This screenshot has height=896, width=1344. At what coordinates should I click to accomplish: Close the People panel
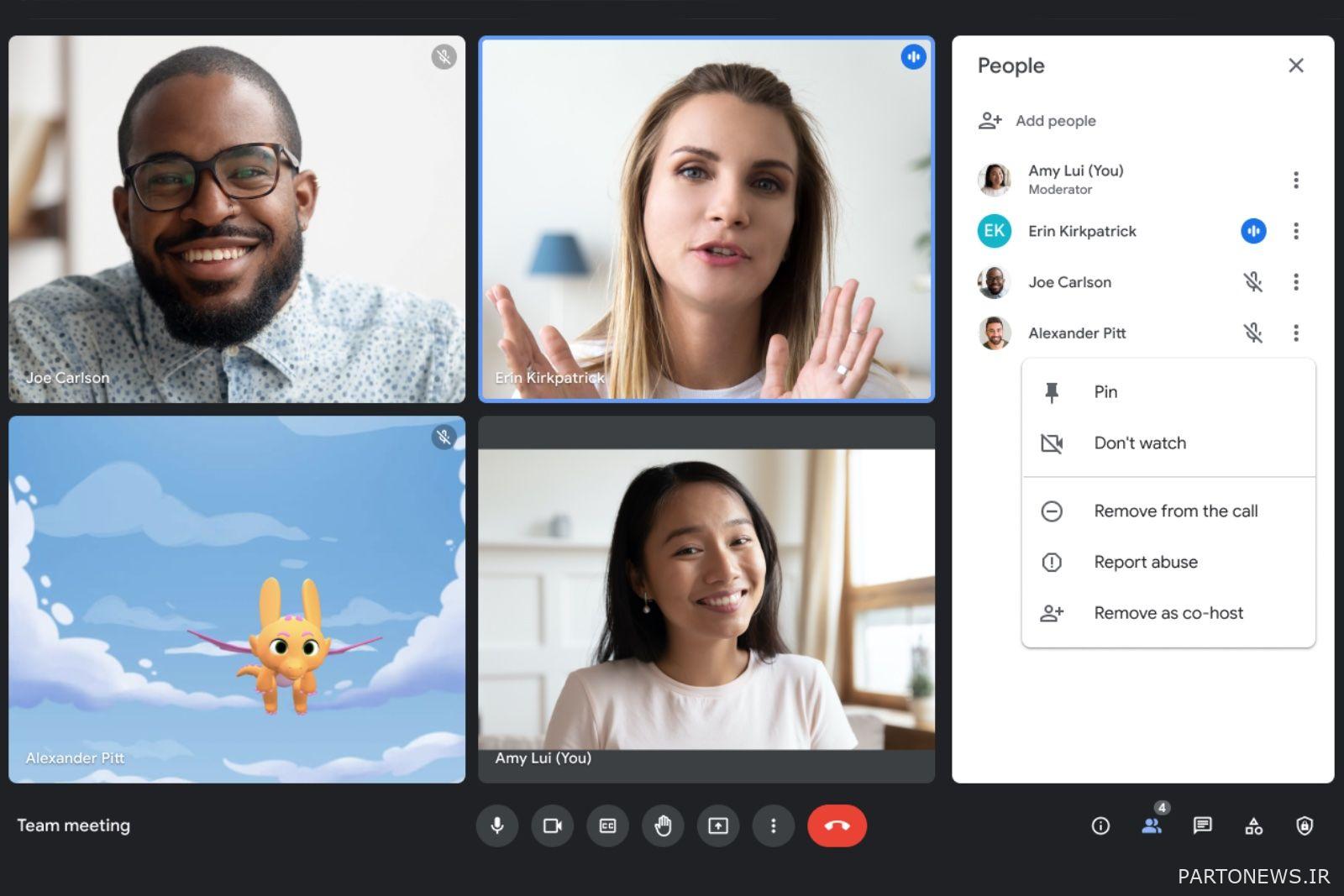point(1296,65)
